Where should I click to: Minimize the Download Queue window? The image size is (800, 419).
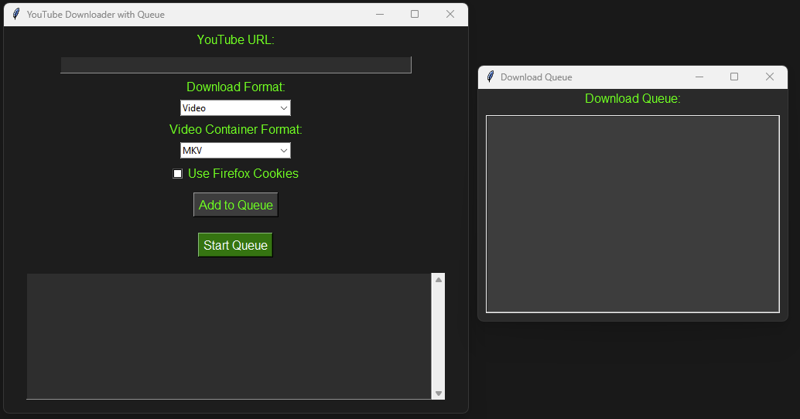click(699, 77)
